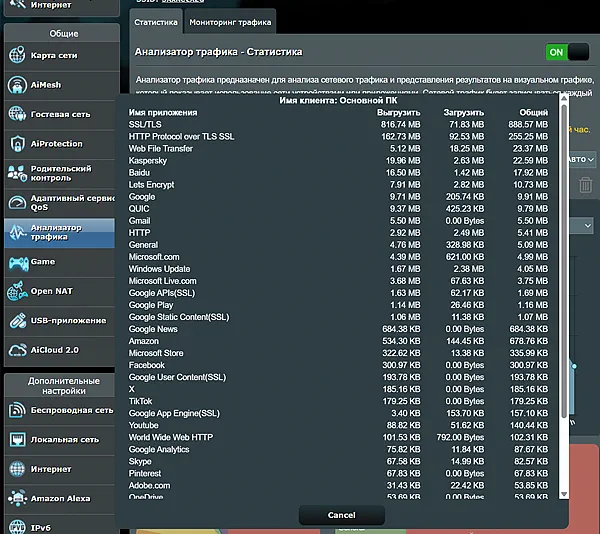The height and width of the screenshot is (534, 600).
Task: Open the Amazon Alexa settings icon
Action: pos(19,497)
